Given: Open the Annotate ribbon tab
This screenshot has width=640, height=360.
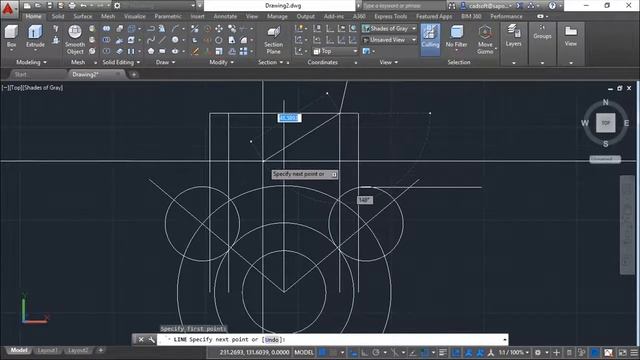Looking at the screenshot, I should click(x=225, y=16).
